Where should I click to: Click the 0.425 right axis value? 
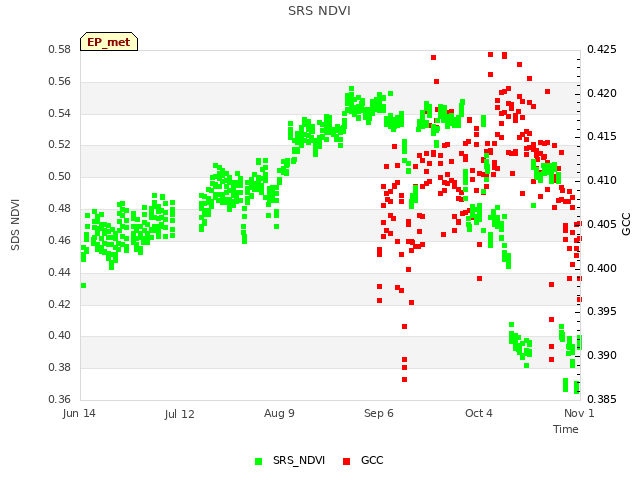[x=602, y=49]
